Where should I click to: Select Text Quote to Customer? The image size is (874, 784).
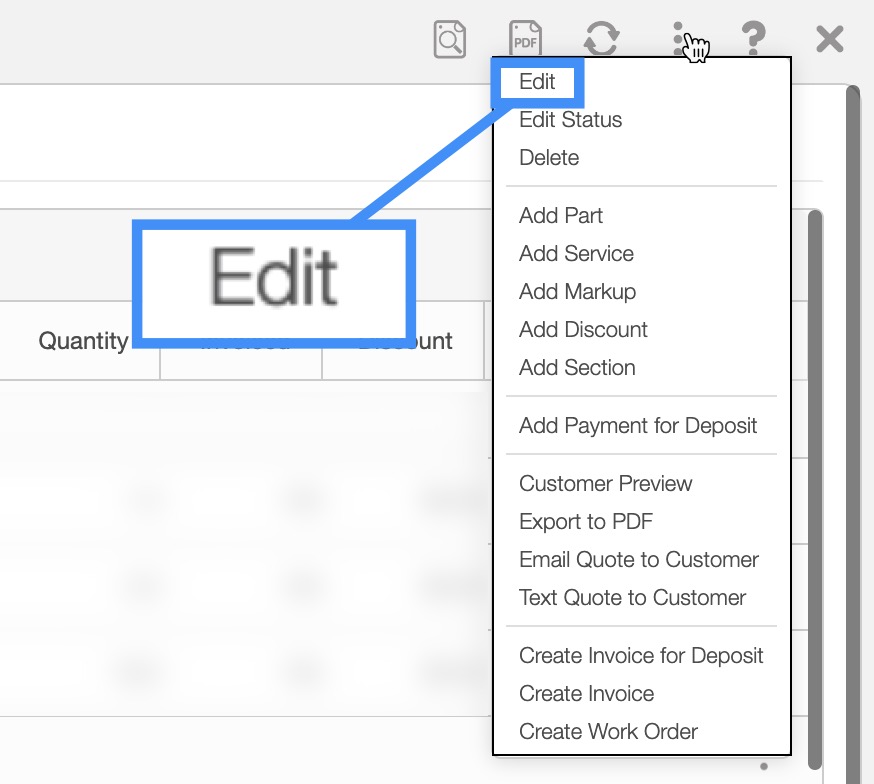pos(632,598)
